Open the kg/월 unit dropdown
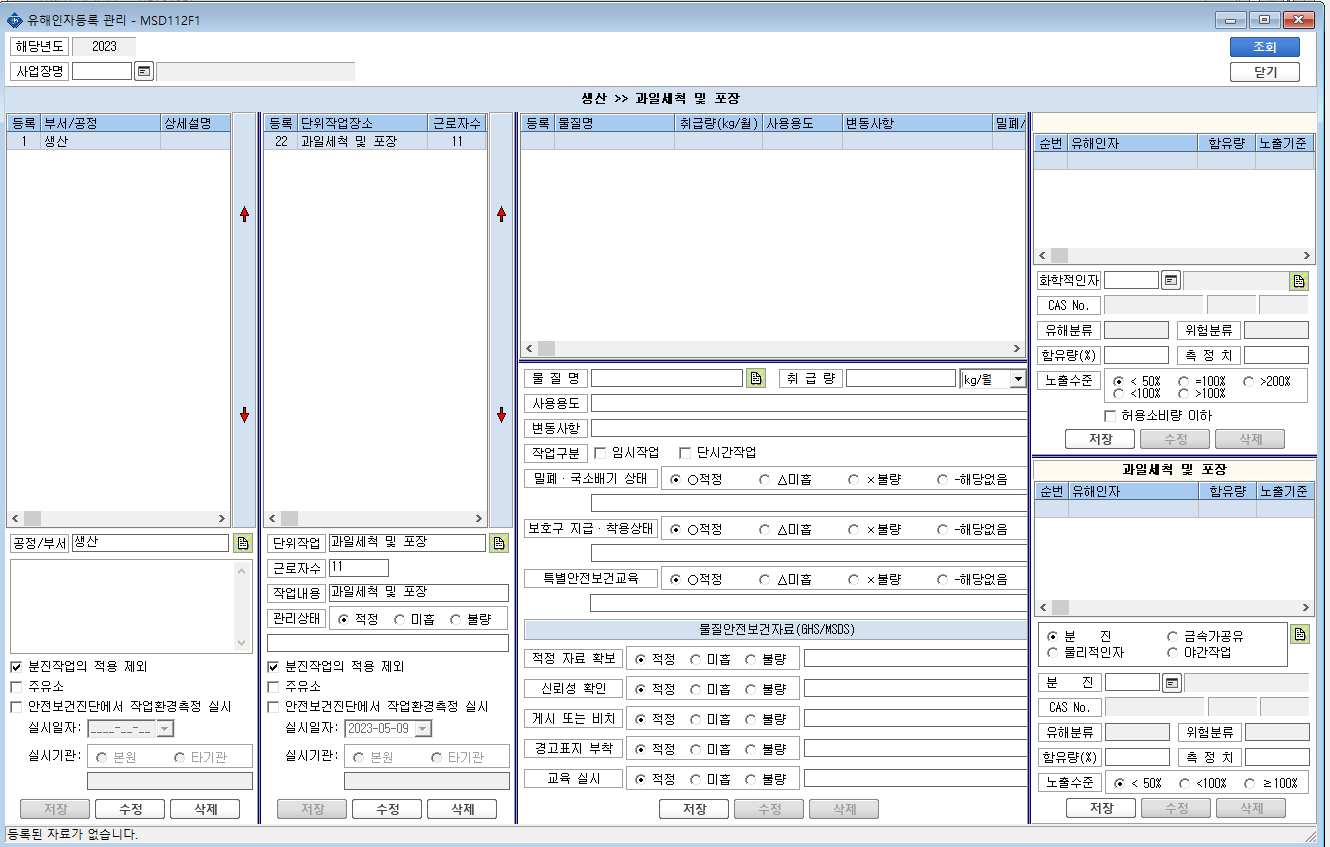 [x=1017, y=379]
